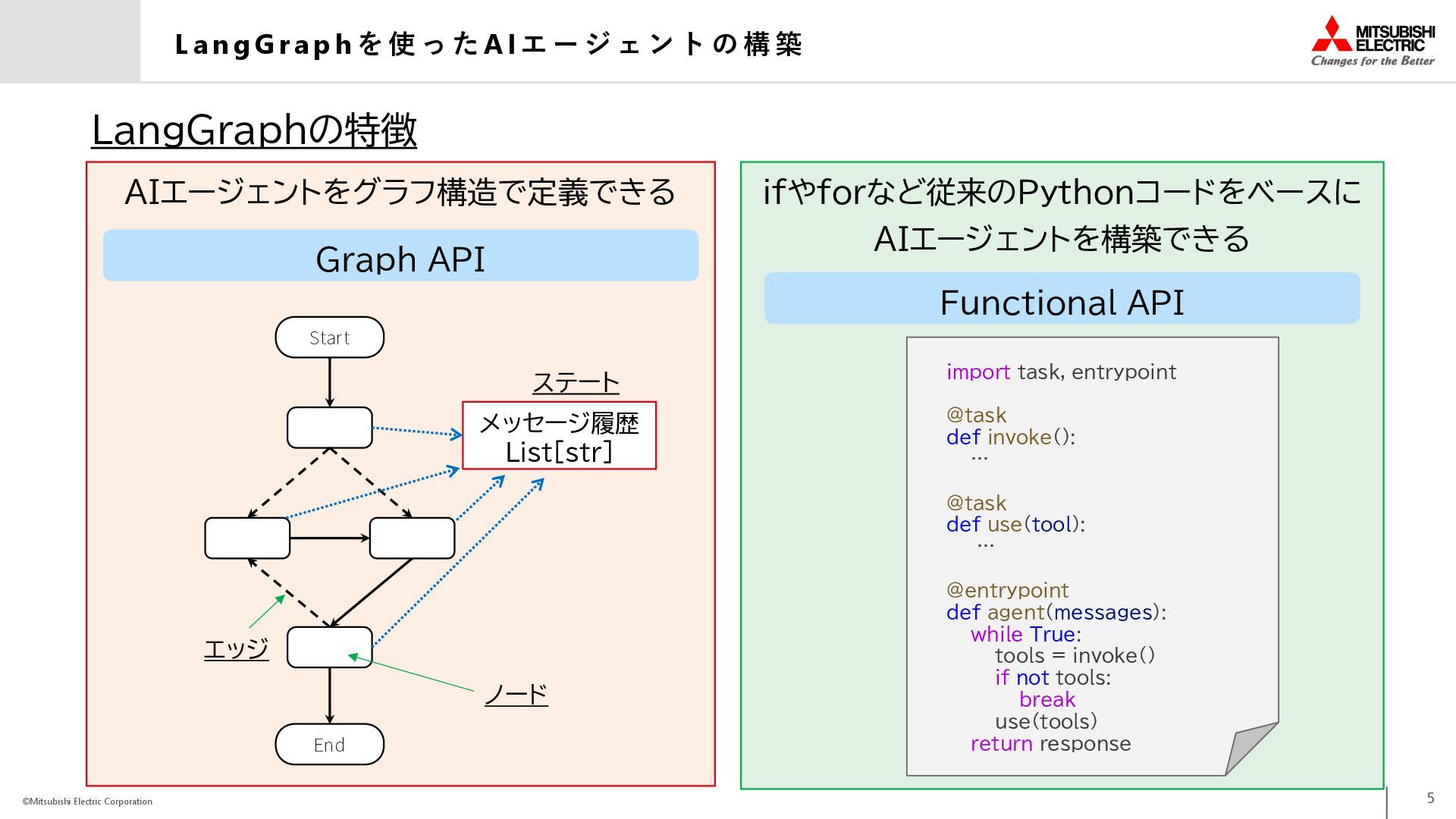Select the Start node in flowchart

coord(329,337)
